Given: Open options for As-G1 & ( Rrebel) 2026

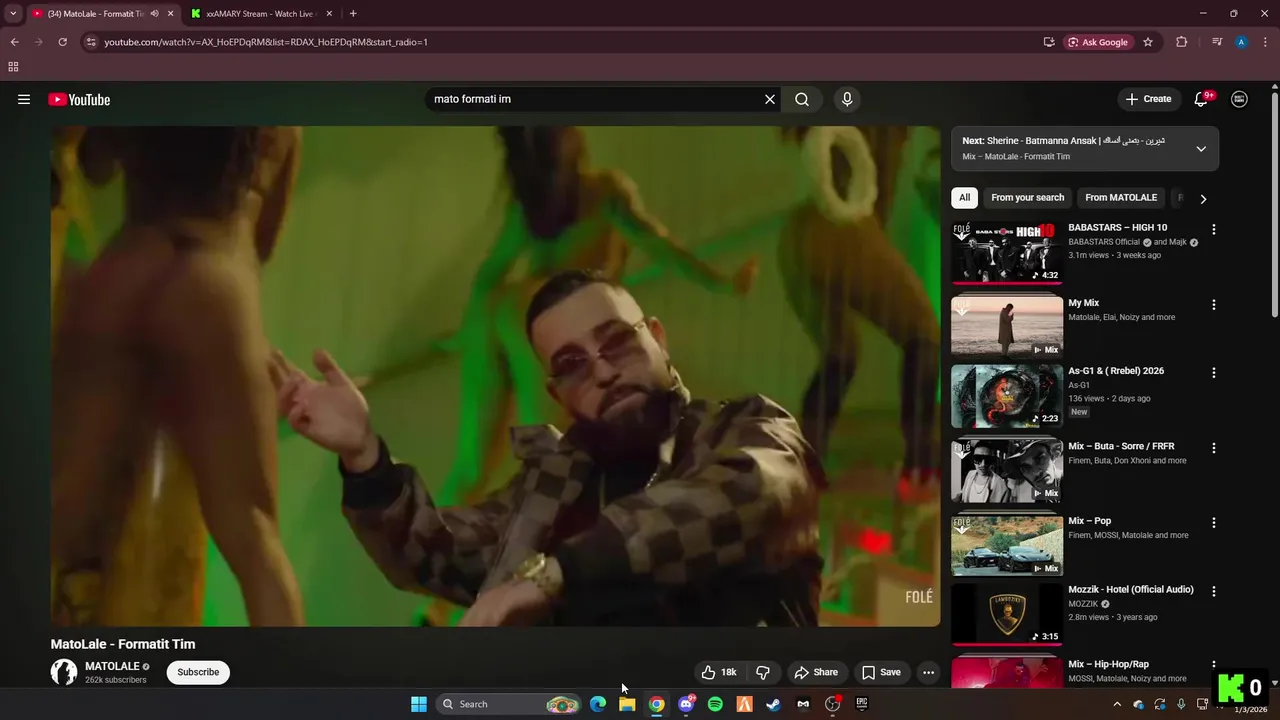Looking at the screenshot, I should tap(1214, 372).
